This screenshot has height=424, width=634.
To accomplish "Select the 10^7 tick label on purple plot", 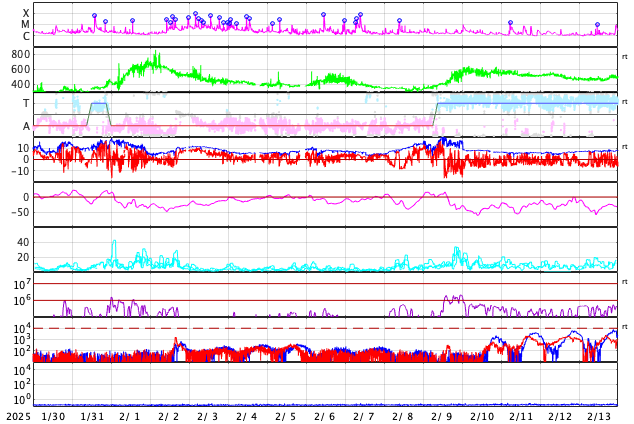I will tap(20, 284).
